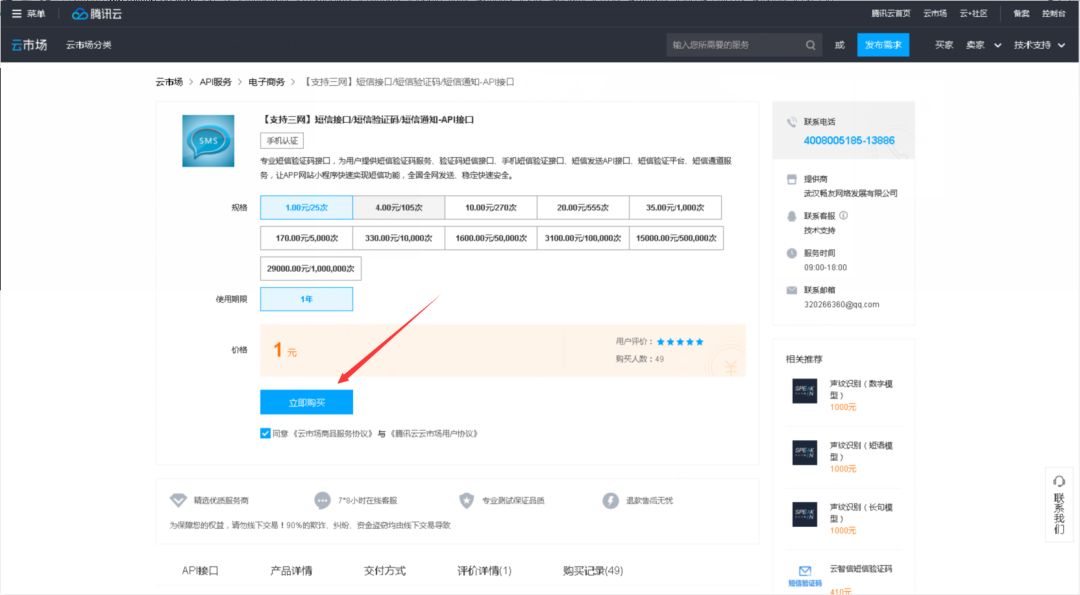Click the five-star user rating
1080x595 pixels.
pos(680,342)
